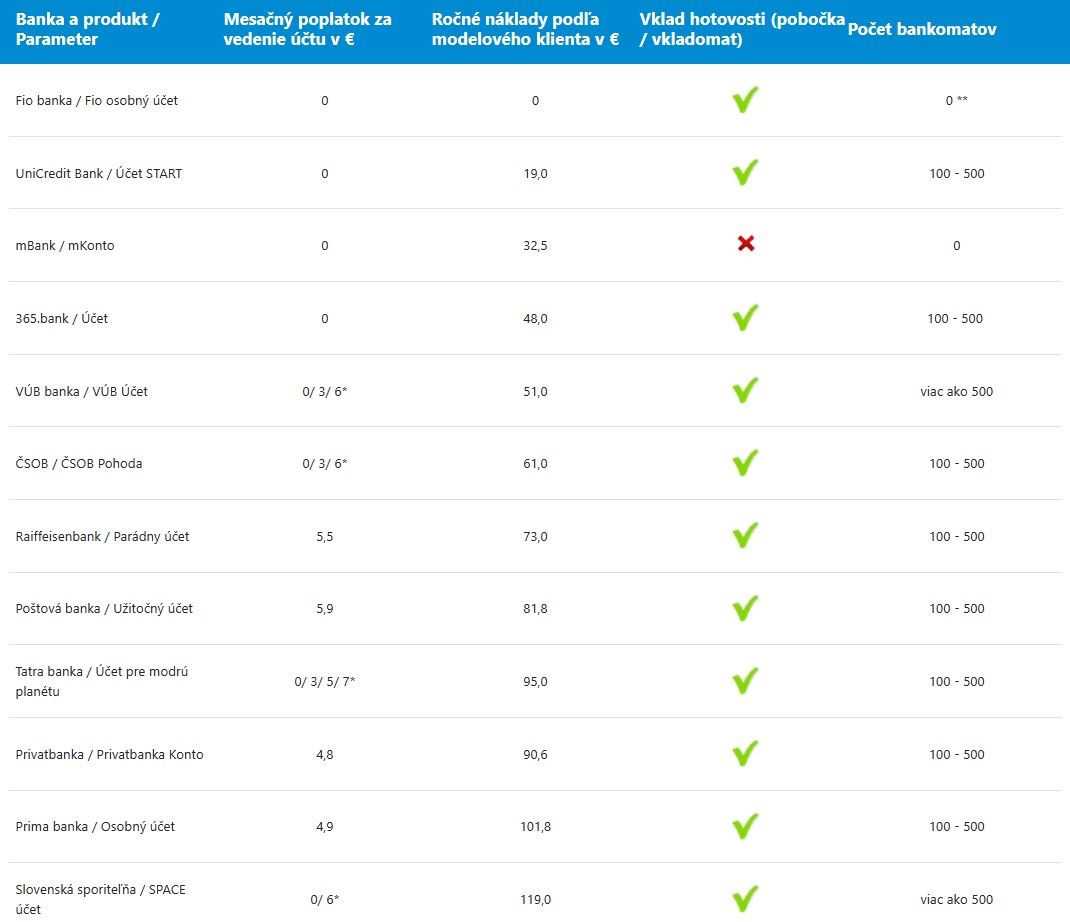Click the ČSOB Pohoda green checkmark
This screenshot has height=922, width=1070.
[745, 463]
